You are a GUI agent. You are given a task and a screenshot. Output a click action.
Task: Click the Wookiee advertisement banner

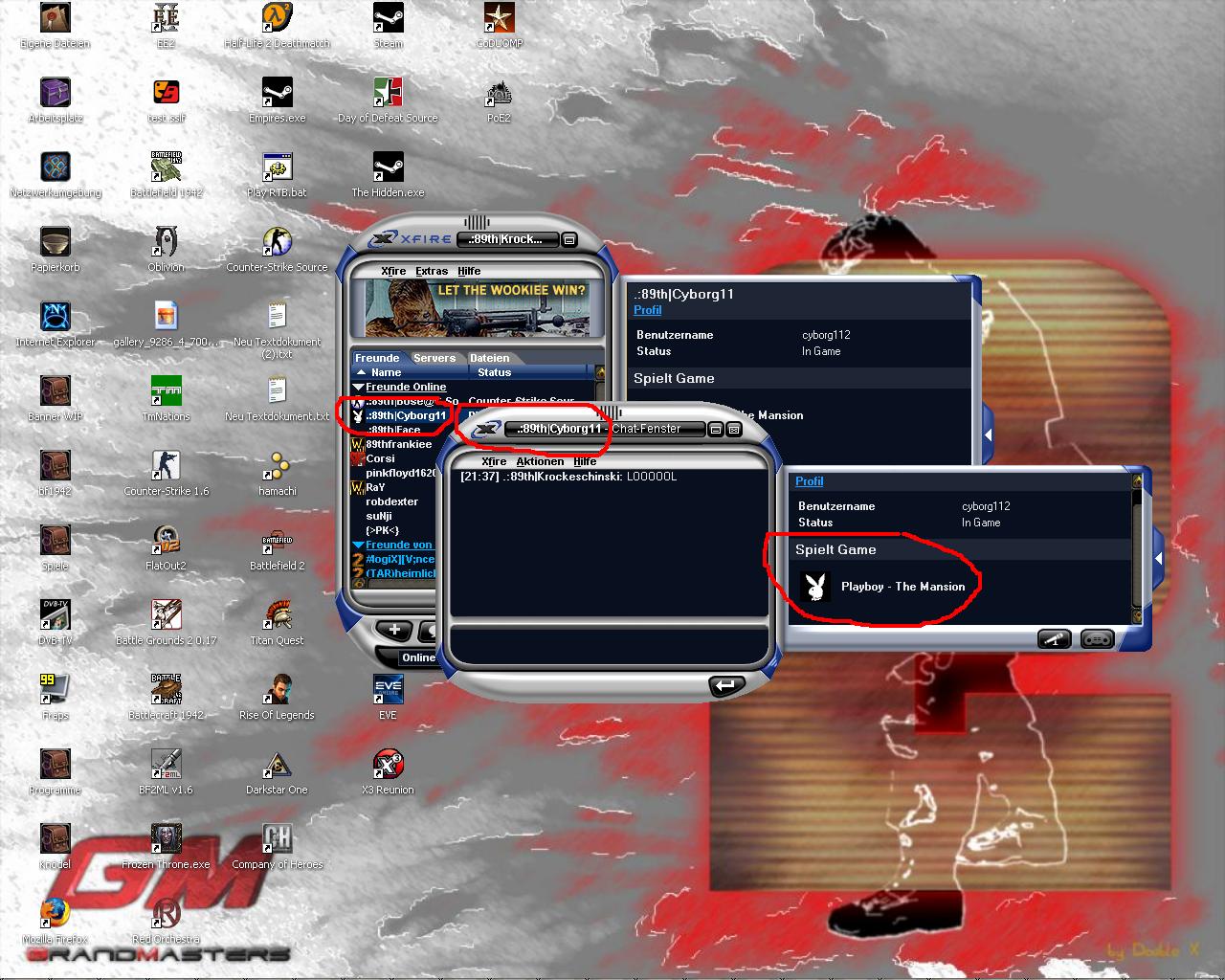click(476, 308)
